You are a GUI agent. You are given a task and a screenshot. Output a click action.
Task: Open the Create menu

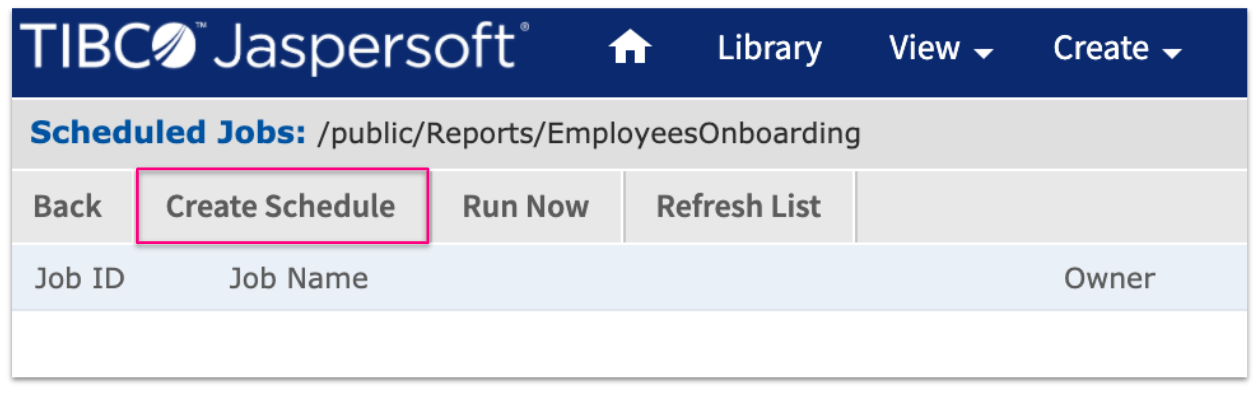(1117, 48)
